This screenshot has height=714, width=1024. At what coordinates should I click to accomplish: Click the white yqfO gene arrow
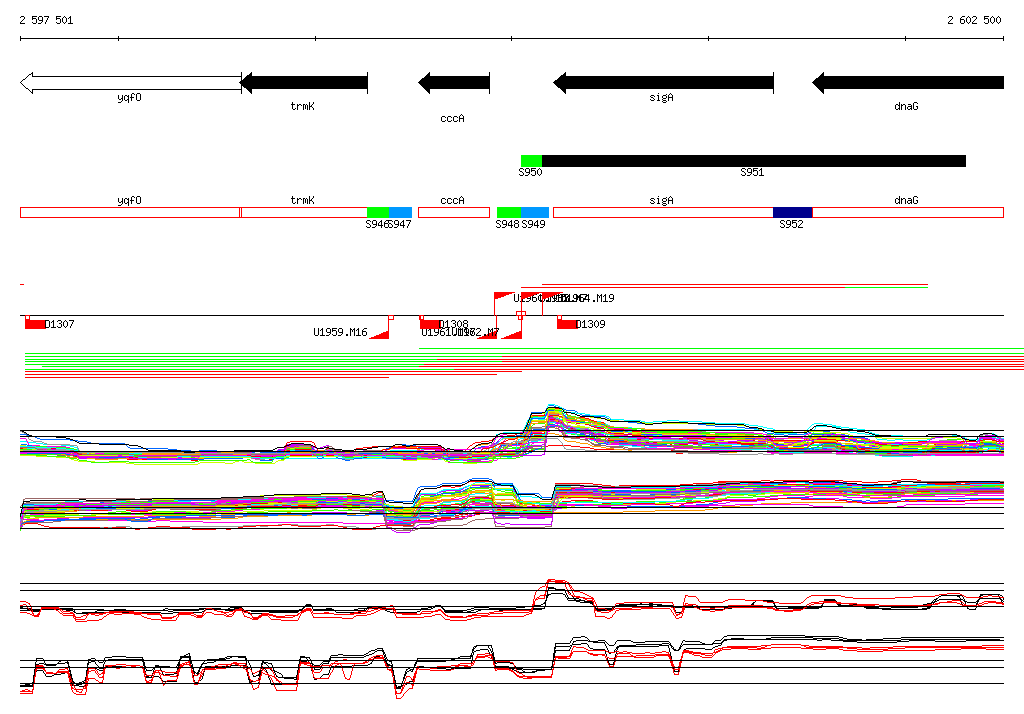[x=130, y=83]
